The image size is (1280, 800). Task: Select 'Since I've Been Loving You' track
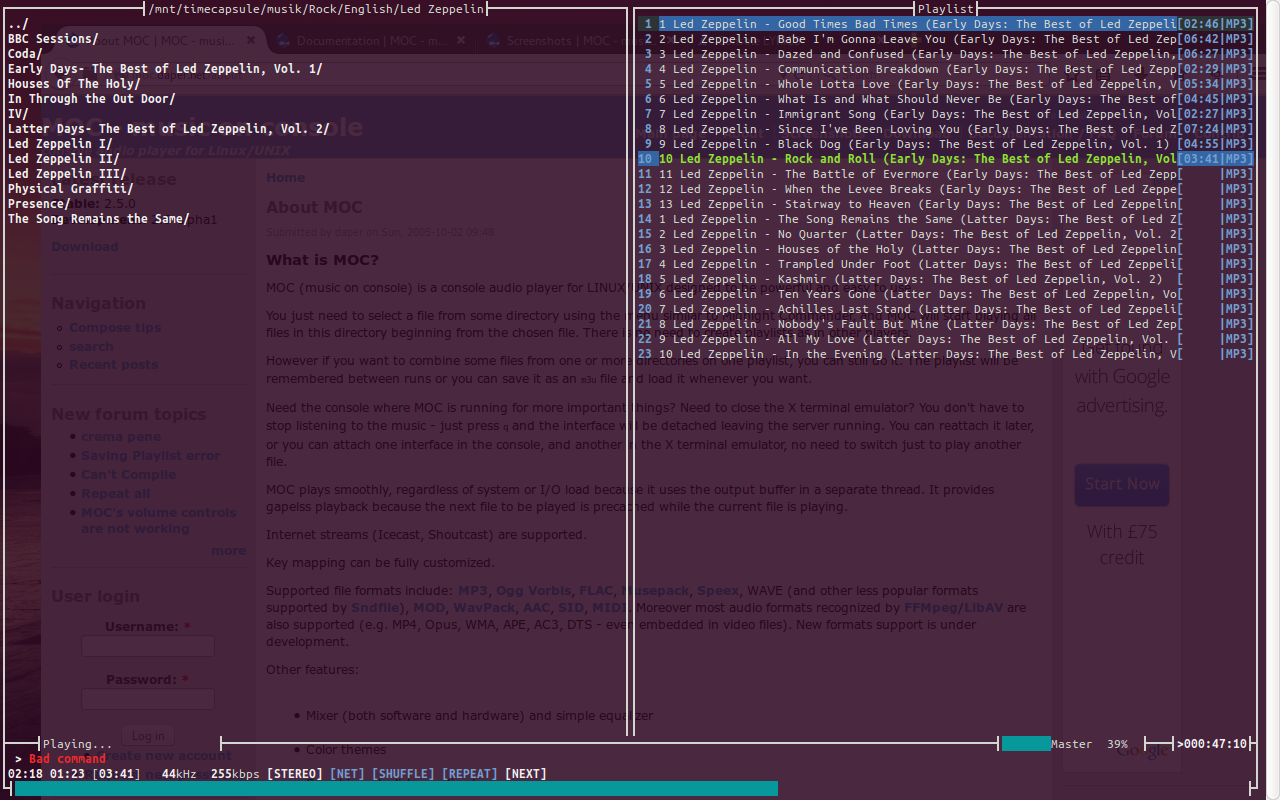pyautogui.click(x=945, y=129)
